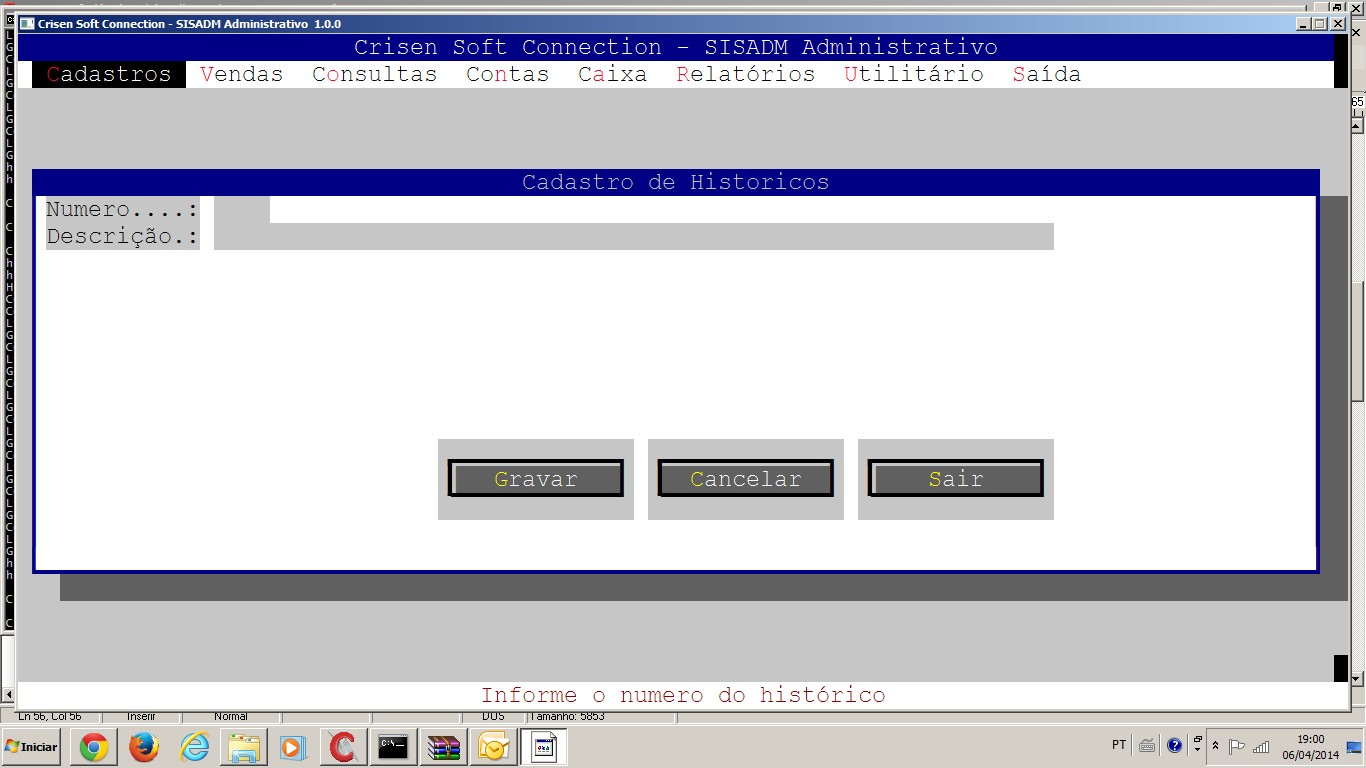Viewport: 1366px width, 768px height.
Task: Open the clock showing 19:00
Action: [1310, 746]
